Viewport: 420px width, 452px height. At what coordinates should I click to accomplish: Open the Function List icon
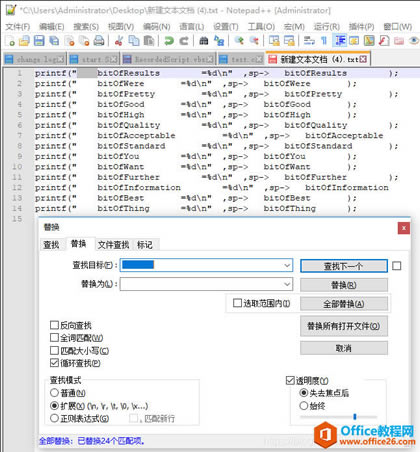384,41
